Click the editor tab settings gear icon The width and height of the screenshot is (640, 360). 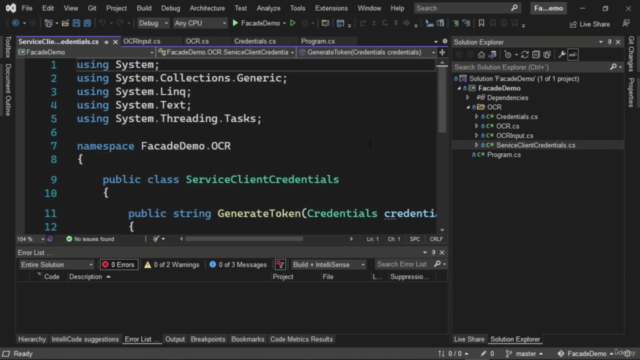tap(445, 41)
